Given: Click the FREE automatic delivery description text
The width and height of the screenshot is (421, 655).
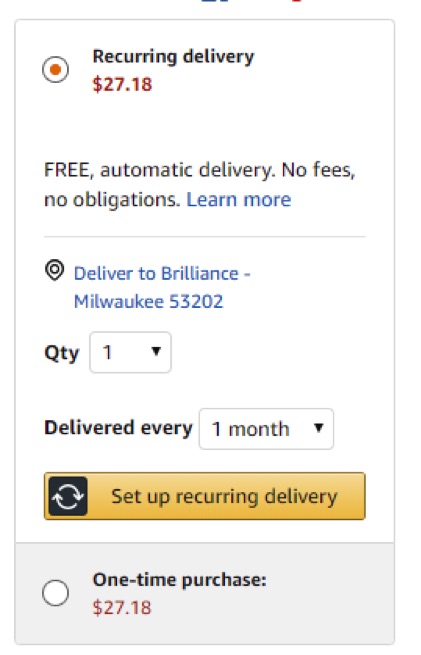Looking at the screenshot, I should click(200, 185).
